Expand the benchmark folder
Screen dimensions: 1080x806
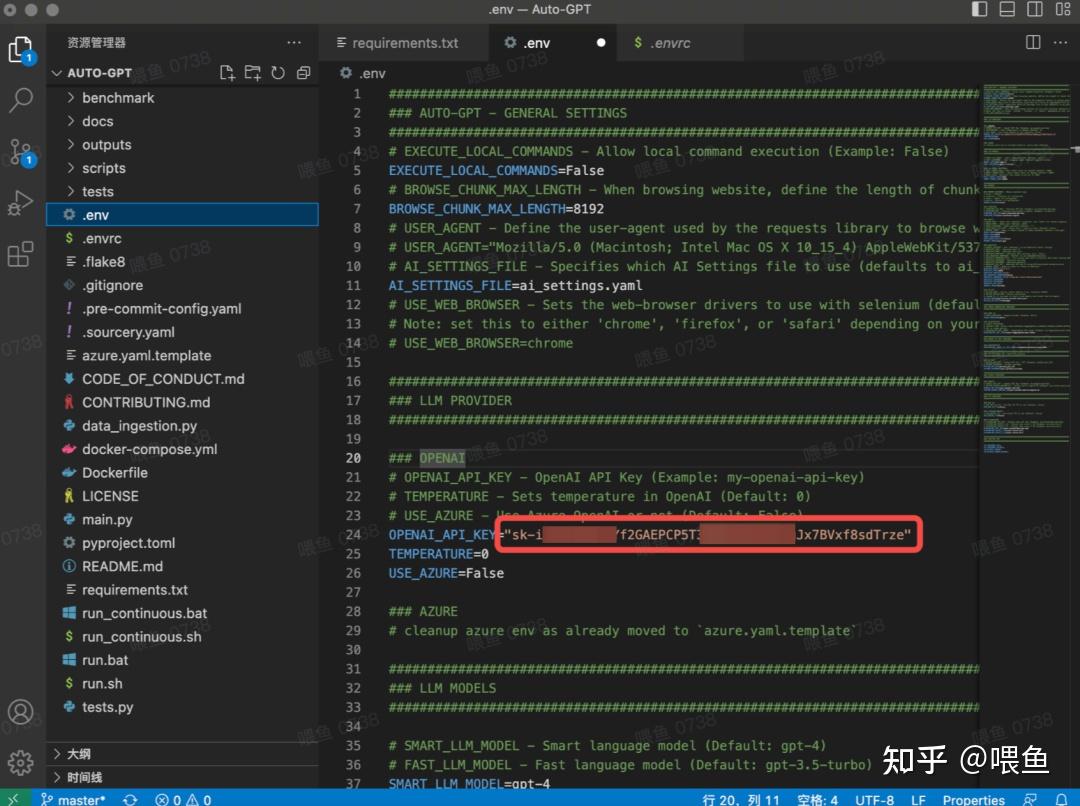(118, 98)
